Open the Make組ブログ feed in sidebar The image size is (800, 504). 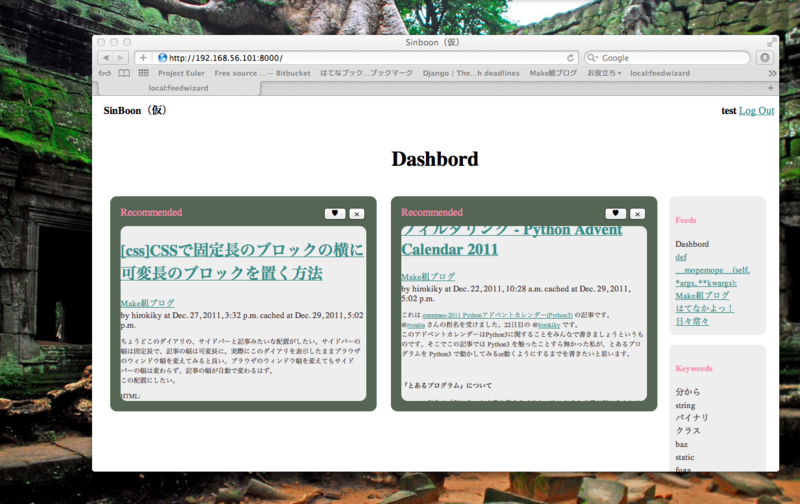702,295
